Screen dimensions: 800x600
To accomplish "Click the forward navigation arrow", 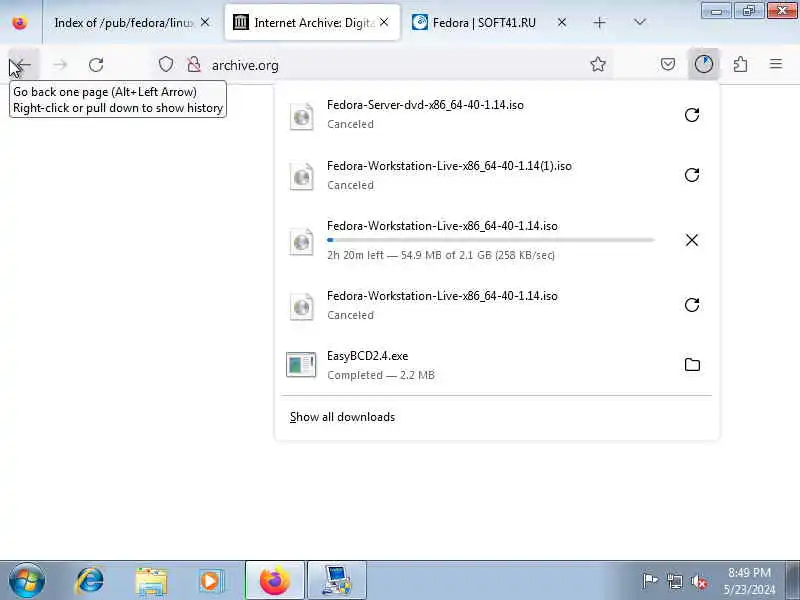I will tap(60, 65).
